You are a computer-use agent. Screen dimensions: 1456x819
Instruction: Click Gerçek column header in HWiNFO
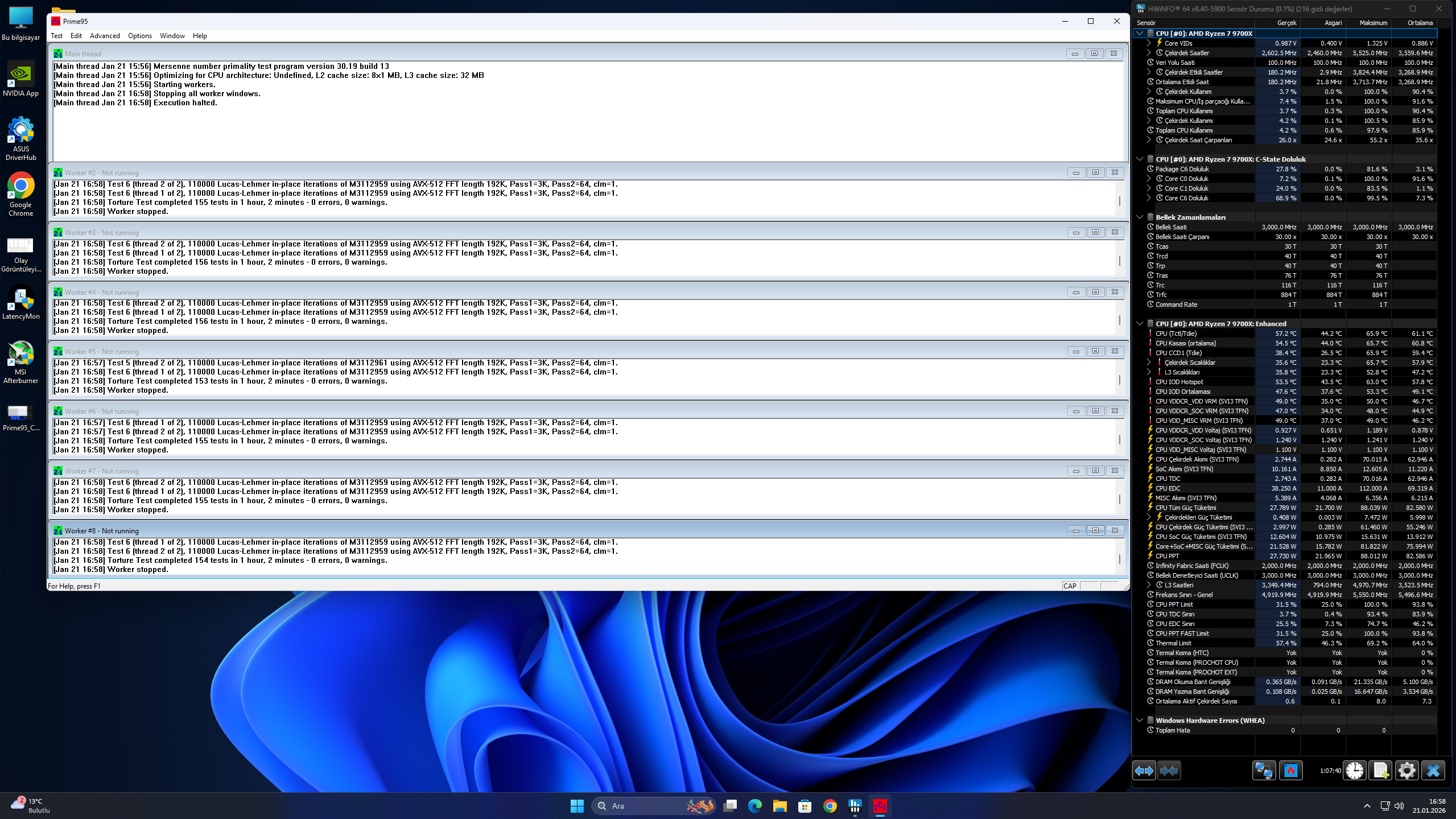(1278, 23)
